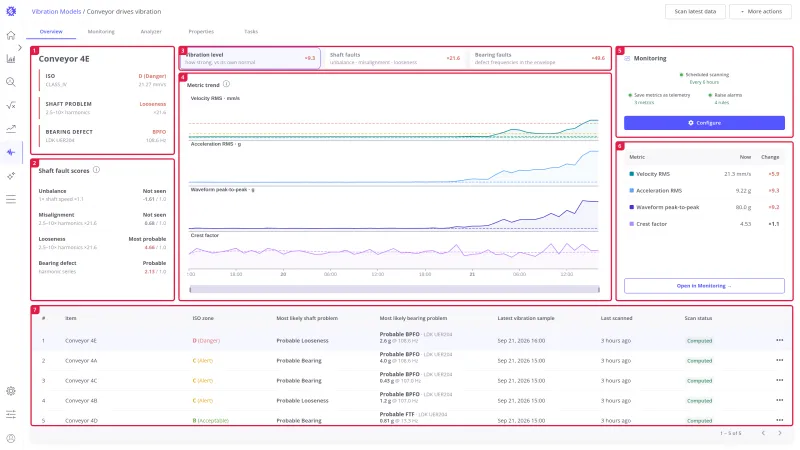800x450 pixels.
Task: Select the Conveyor 4D table row name
Action: tap(81, 420)
